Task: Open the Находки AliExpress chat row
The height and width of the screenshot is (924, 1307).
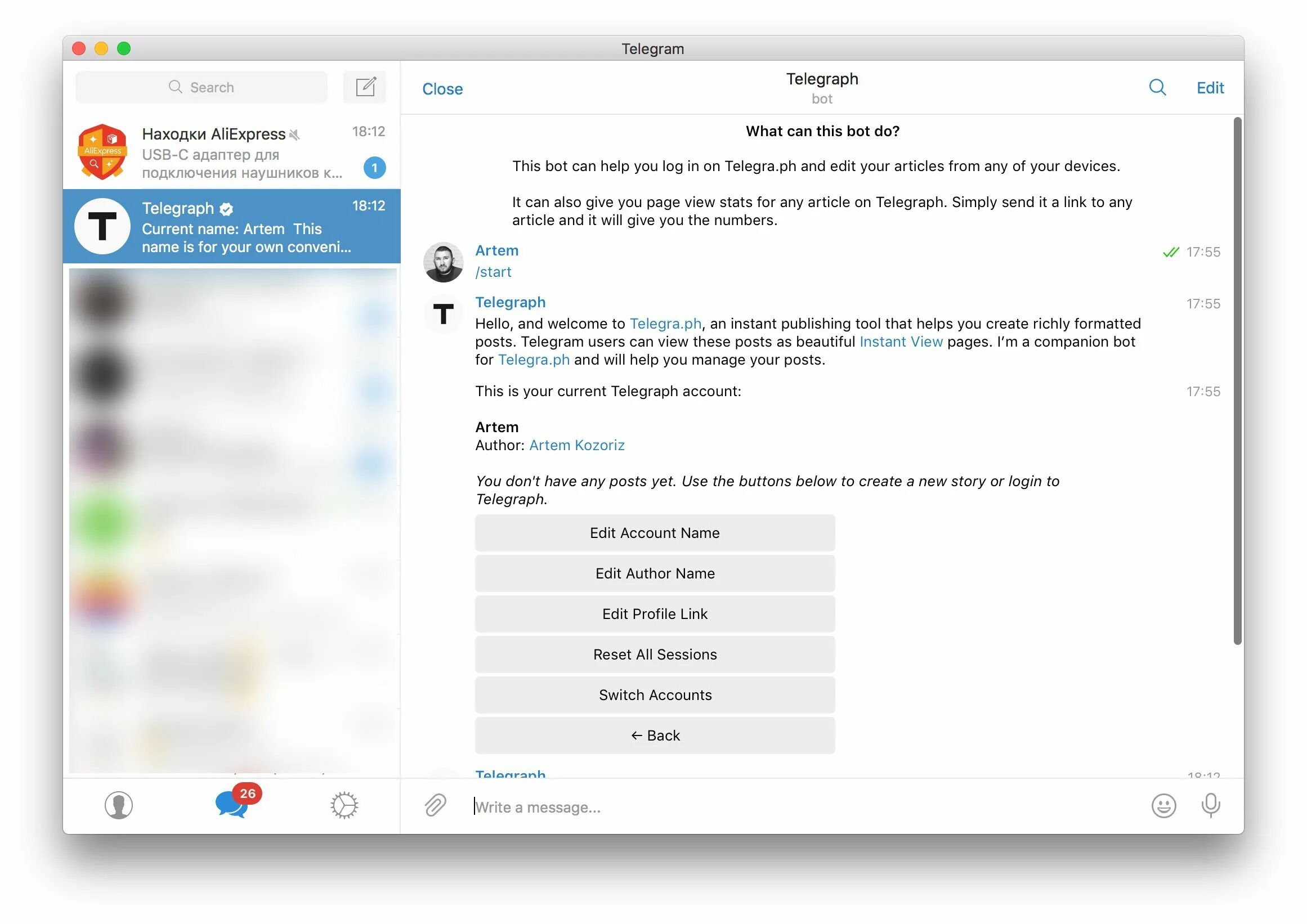Action: pyautogui.click(x=232, y=152)
